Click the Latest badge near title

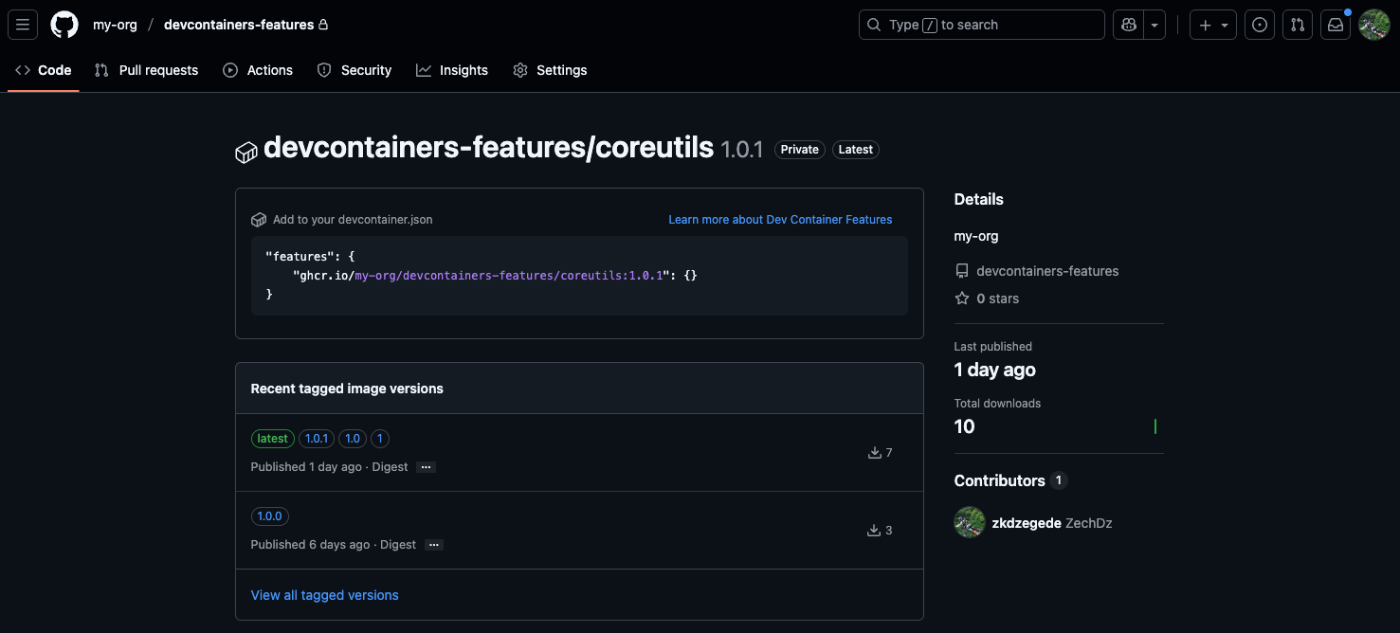(x=855, y=150)
